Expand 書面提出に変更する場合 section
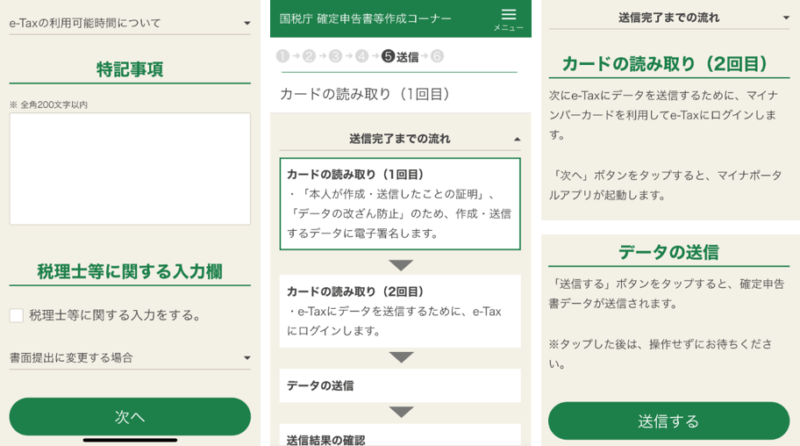Screen dimensions: 800x446 click(x=130, y=358)
